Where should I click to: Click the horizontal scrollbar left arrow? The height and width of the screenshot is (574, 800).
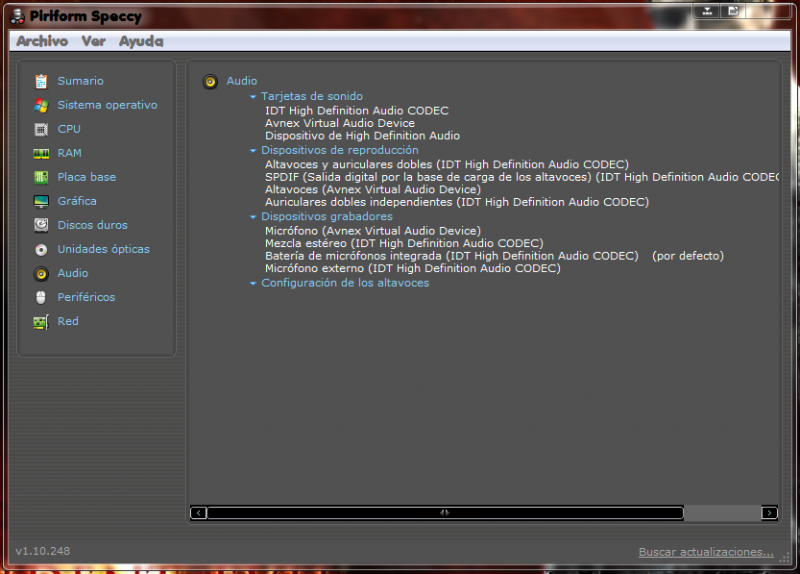coord(198,513)
